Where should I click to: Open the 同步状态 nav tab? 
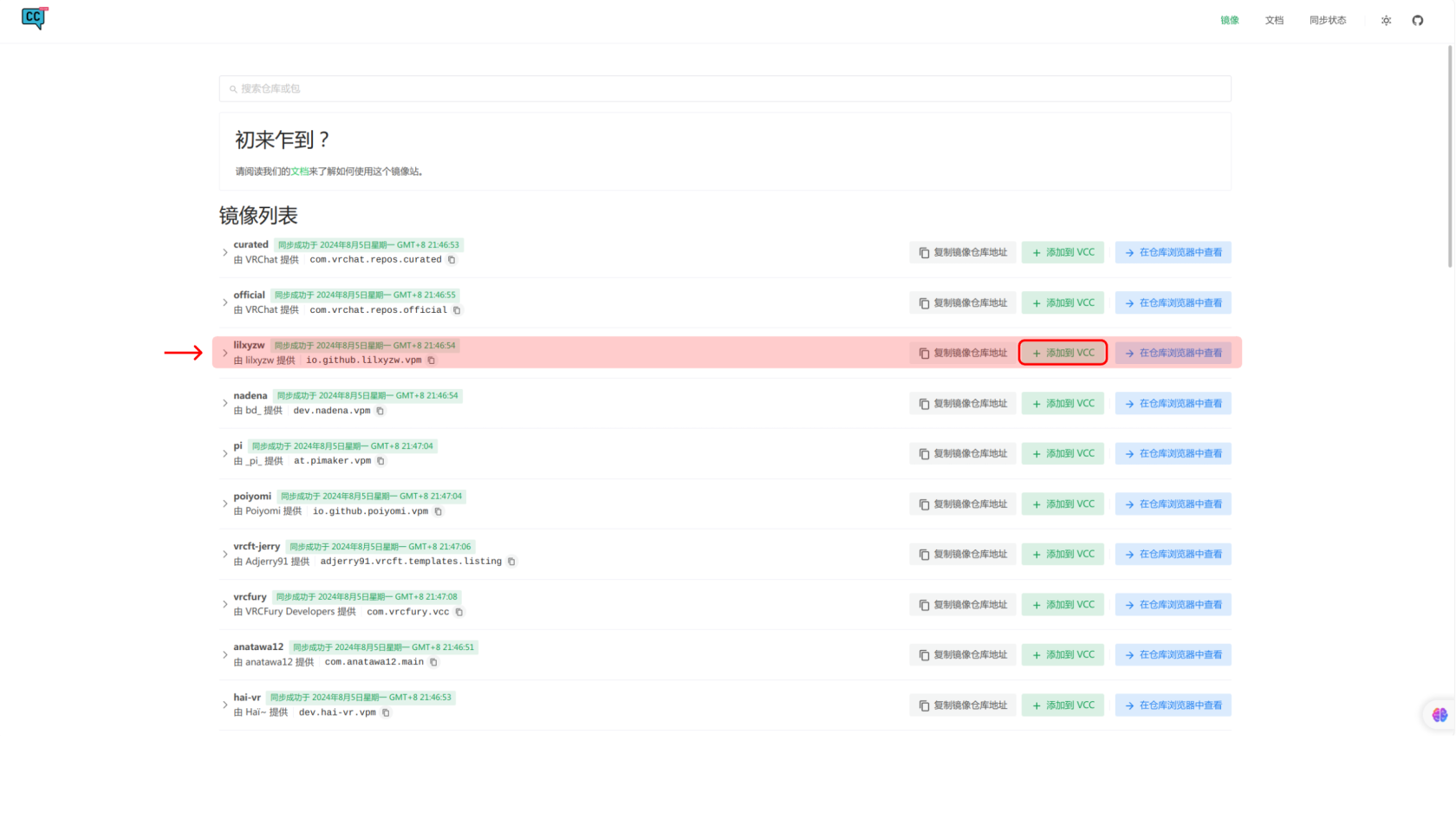(1328, 20)
